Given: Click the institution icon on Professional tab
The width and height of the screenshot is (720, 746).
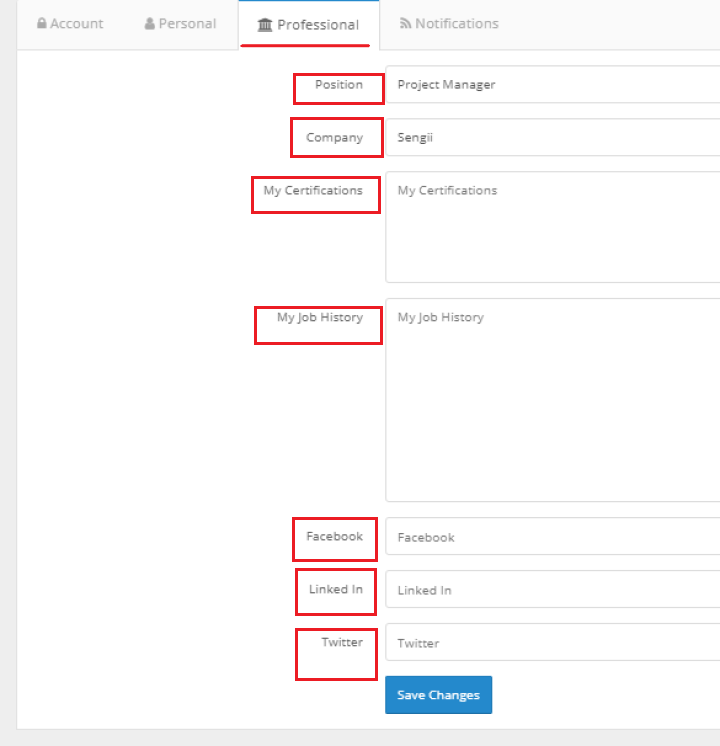Looking at the screenshot, I should coord(265,25).
